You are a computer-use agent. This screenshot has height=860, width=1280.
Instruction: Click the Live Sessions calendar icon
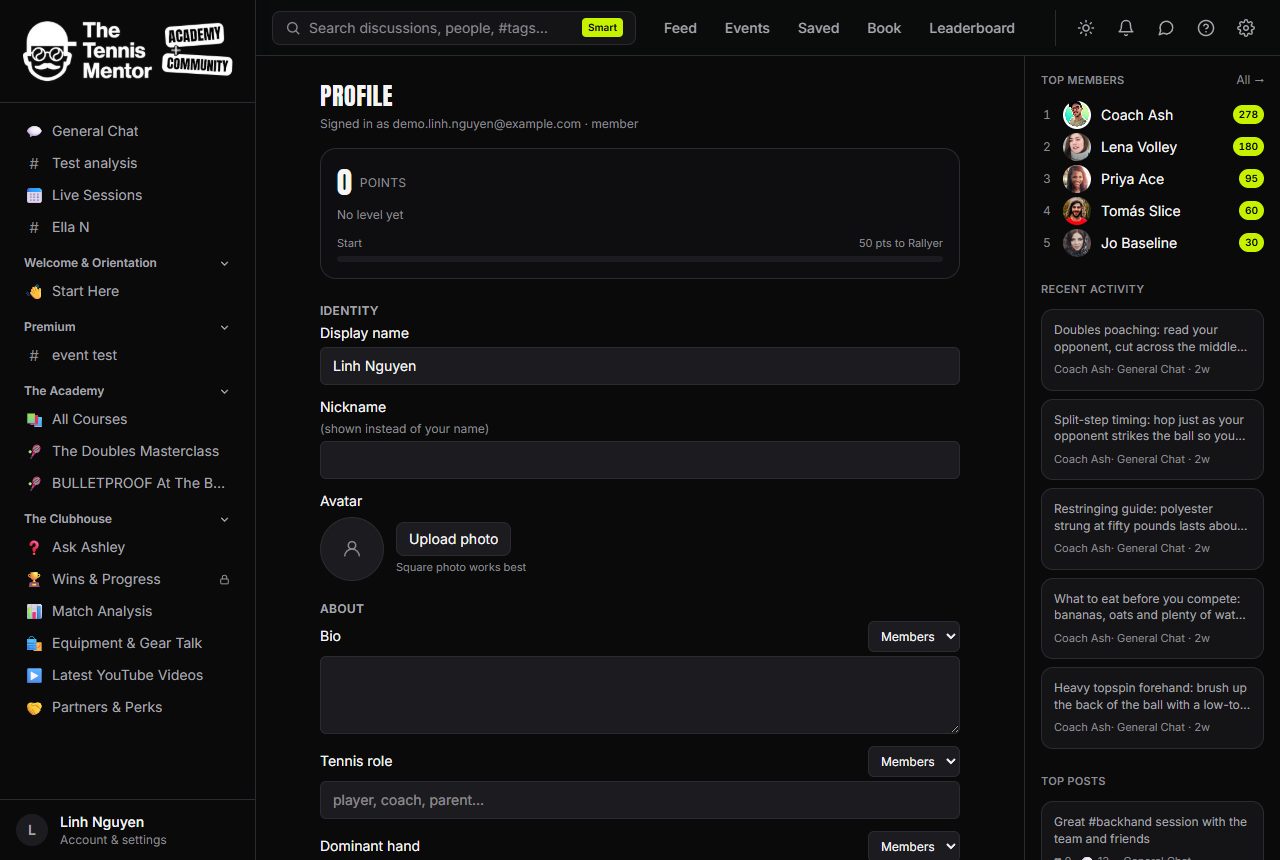point(34,195)
